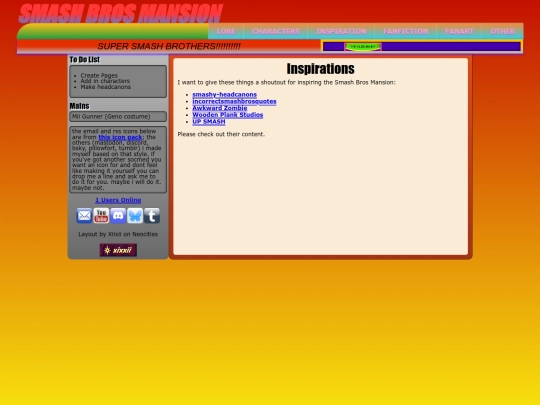Click the 'Make headcanons' list item
Viewport: 540px width, 405px height.
pos(105,87)
